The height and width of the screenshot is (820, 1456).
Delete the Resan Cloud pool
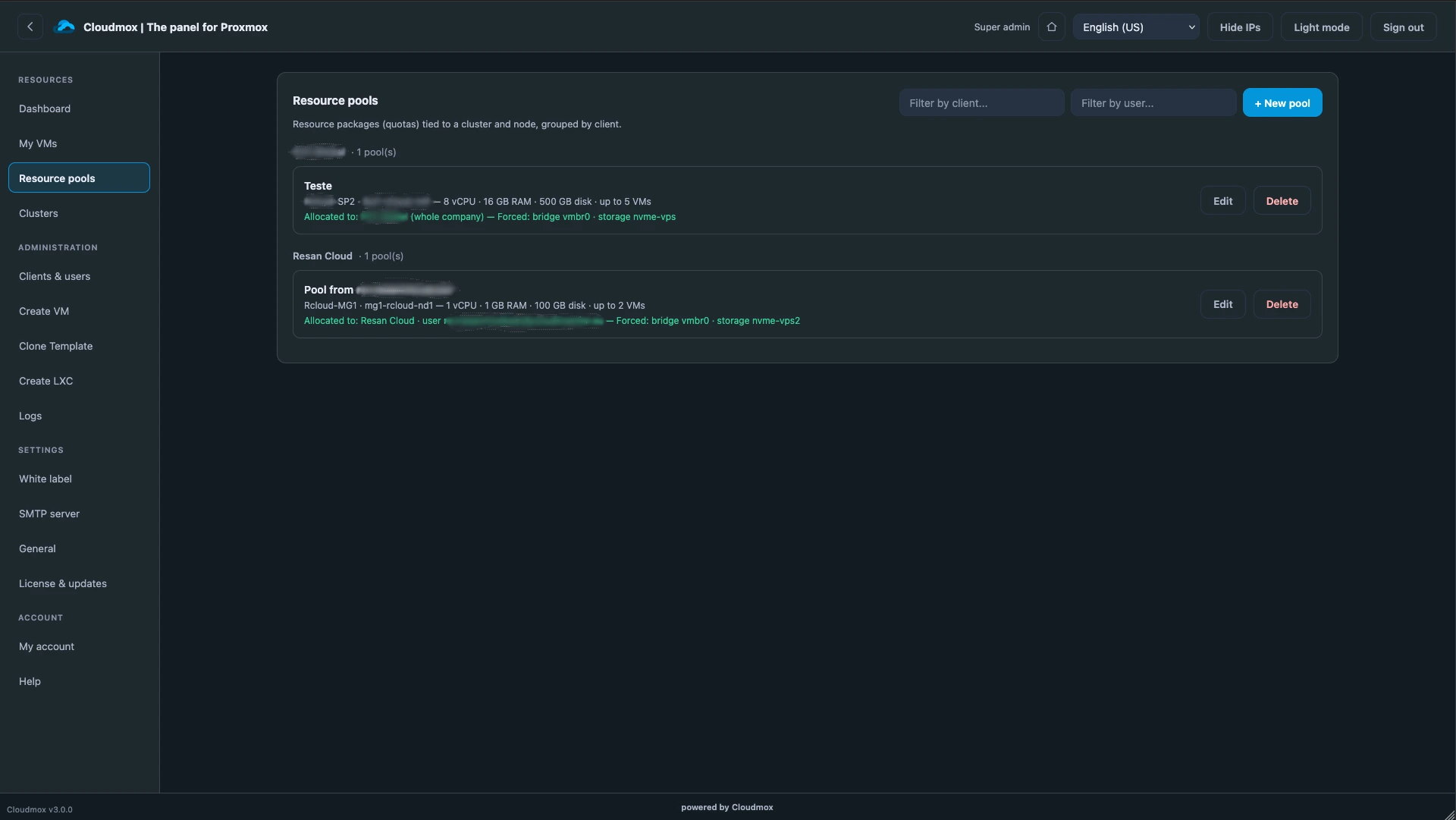(x=1282, y=303)
